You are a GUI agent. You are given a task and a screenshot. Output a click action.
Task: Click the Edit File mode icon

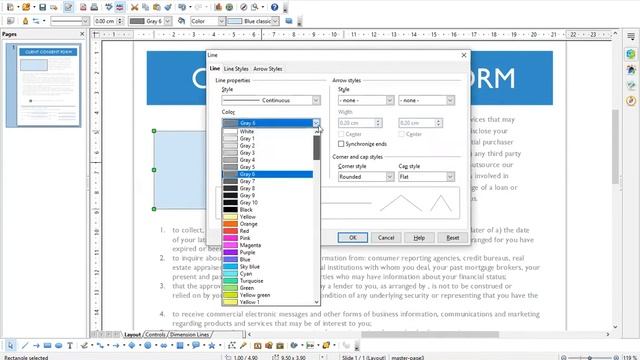click(x=68, y=7)
